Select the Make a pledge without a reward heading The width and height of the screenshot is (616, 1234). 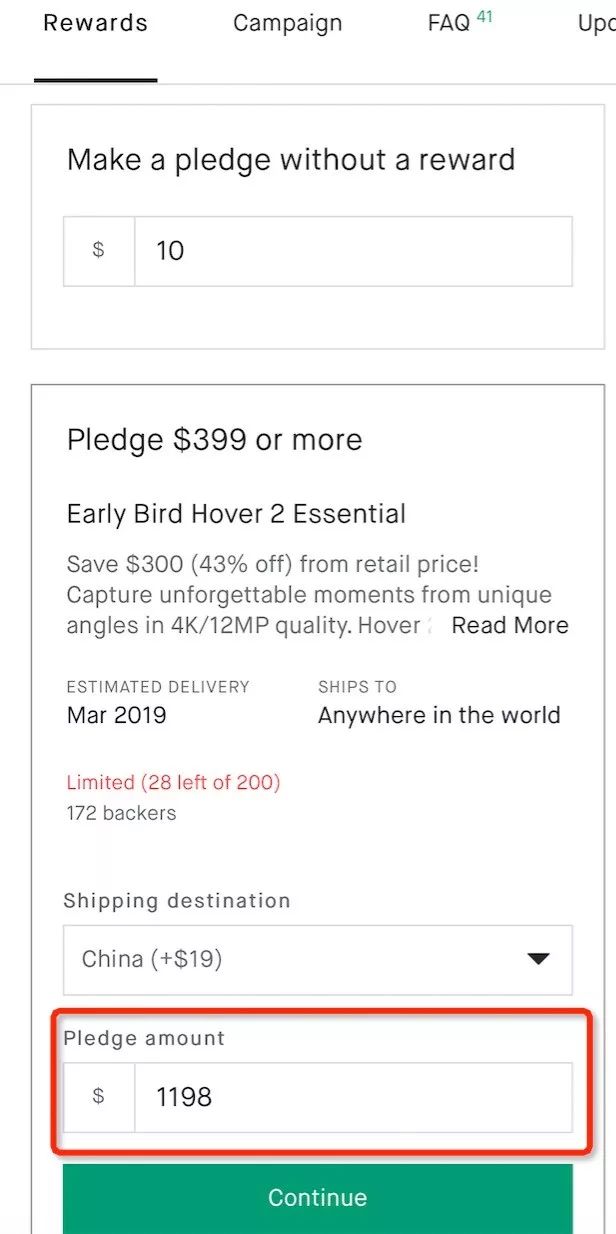click(291, 160)
